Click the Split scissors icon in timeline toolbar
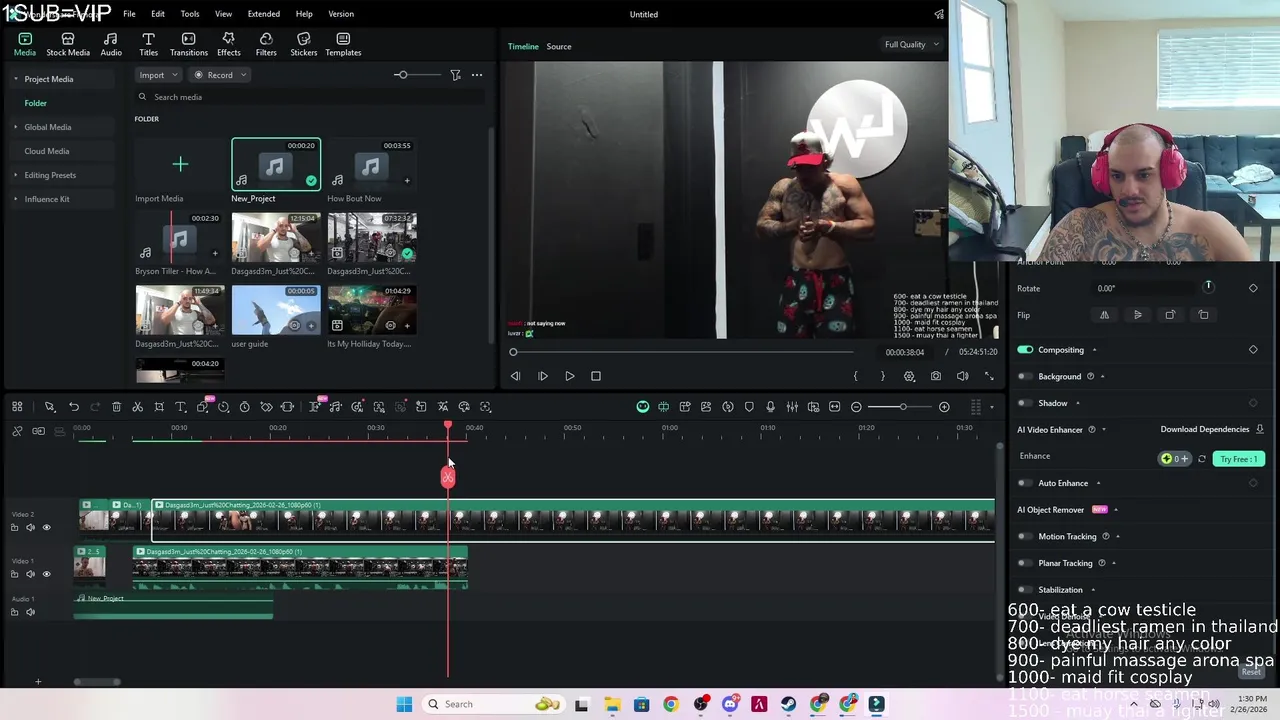The width and height of the screenshot is (1280, 720). [x=137, y=407]
